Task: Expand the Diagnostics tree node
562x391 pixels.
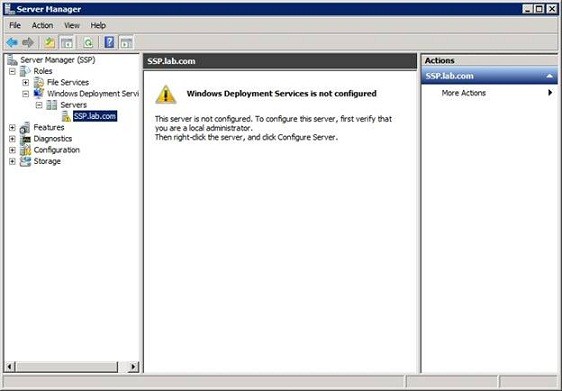Action: tap(13, 139)
